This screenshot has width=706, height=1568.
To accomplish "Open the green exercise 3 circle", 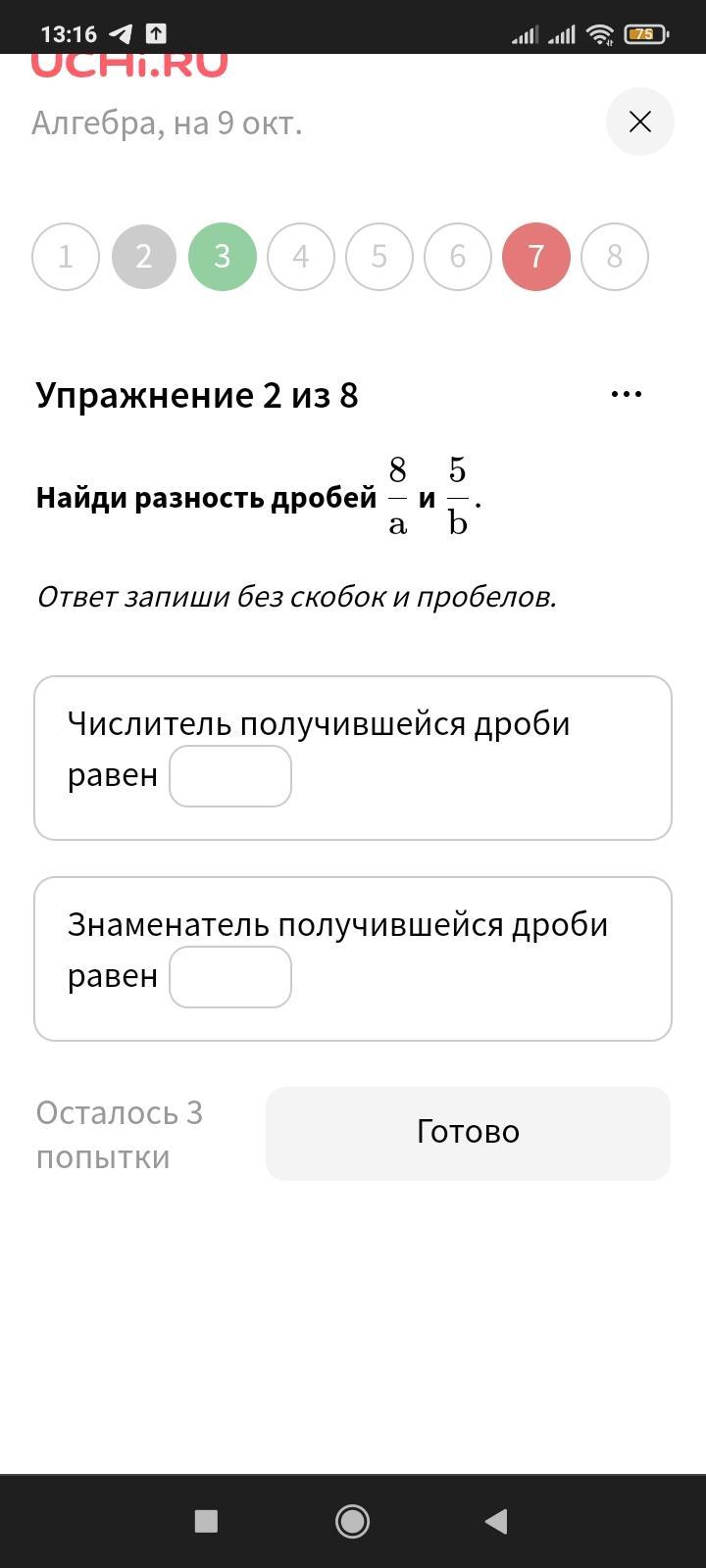I will [223, 257].
